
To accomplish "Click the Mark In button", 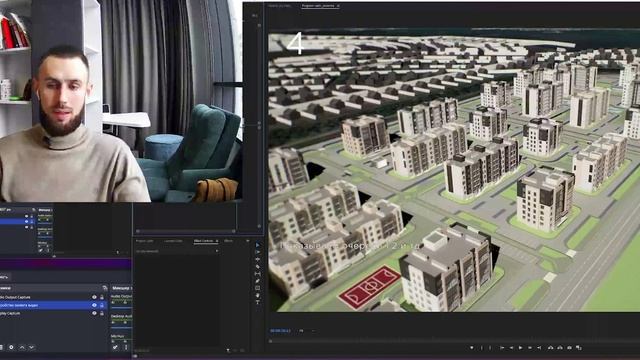I will (x=482, y=348).
